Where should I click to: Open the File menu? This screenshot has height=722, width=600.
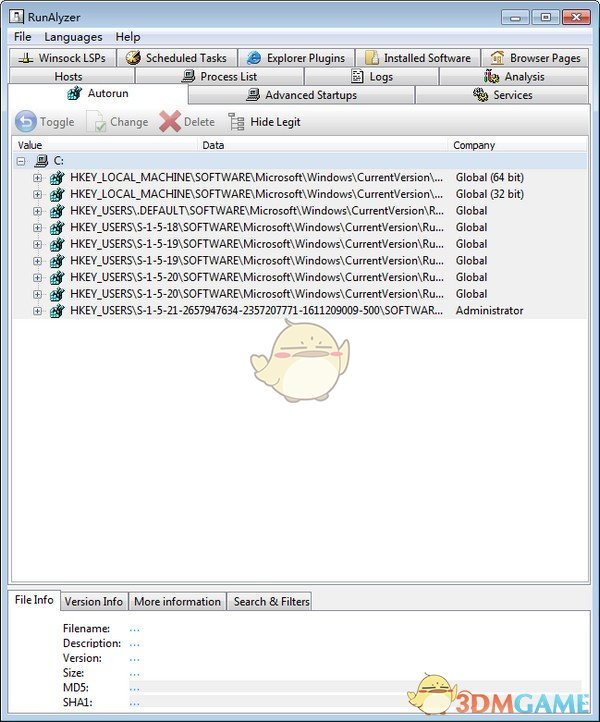(x=23, y=37)
